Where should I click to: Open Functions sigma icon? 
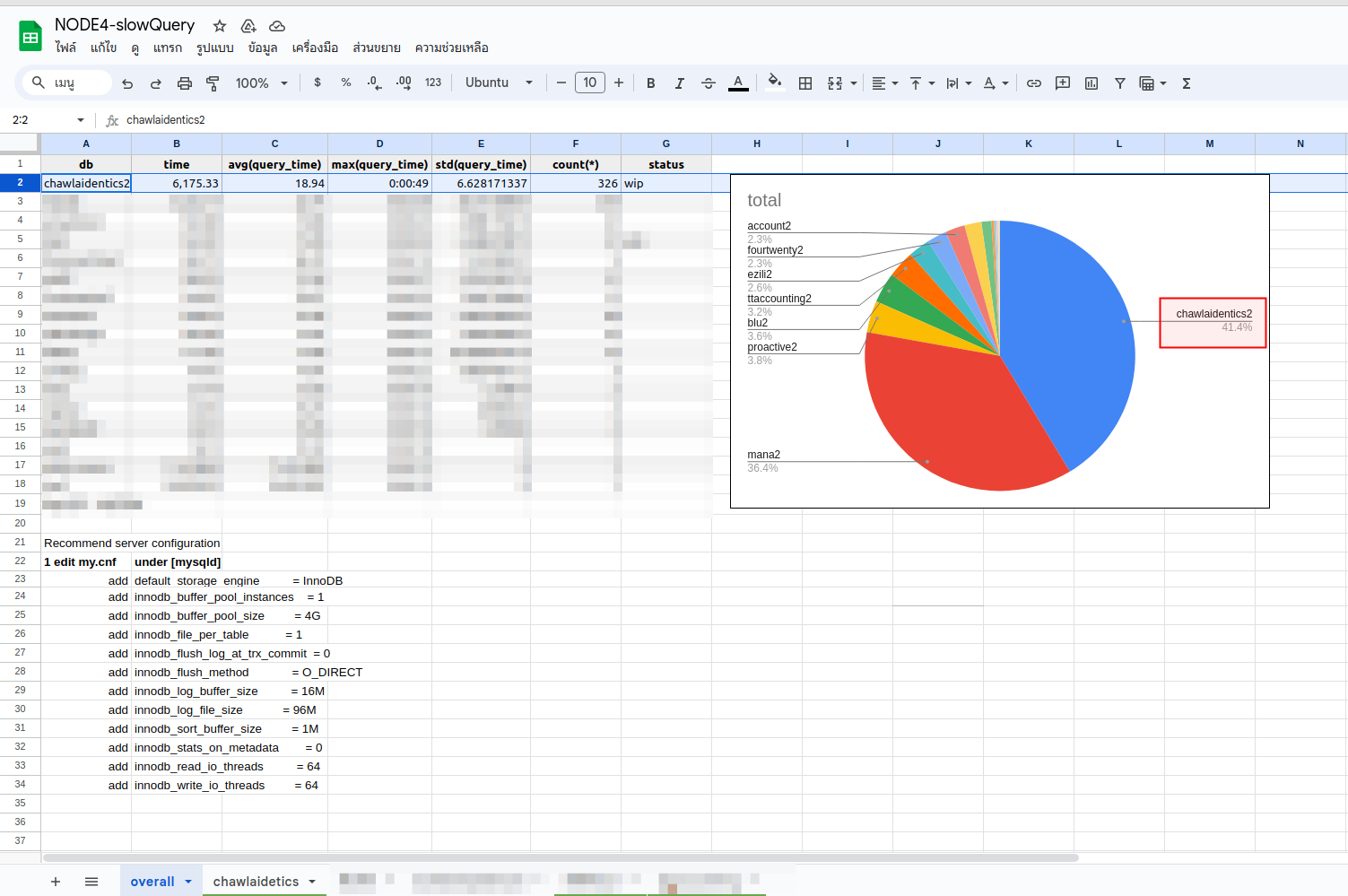click(x=1187, y=83)
